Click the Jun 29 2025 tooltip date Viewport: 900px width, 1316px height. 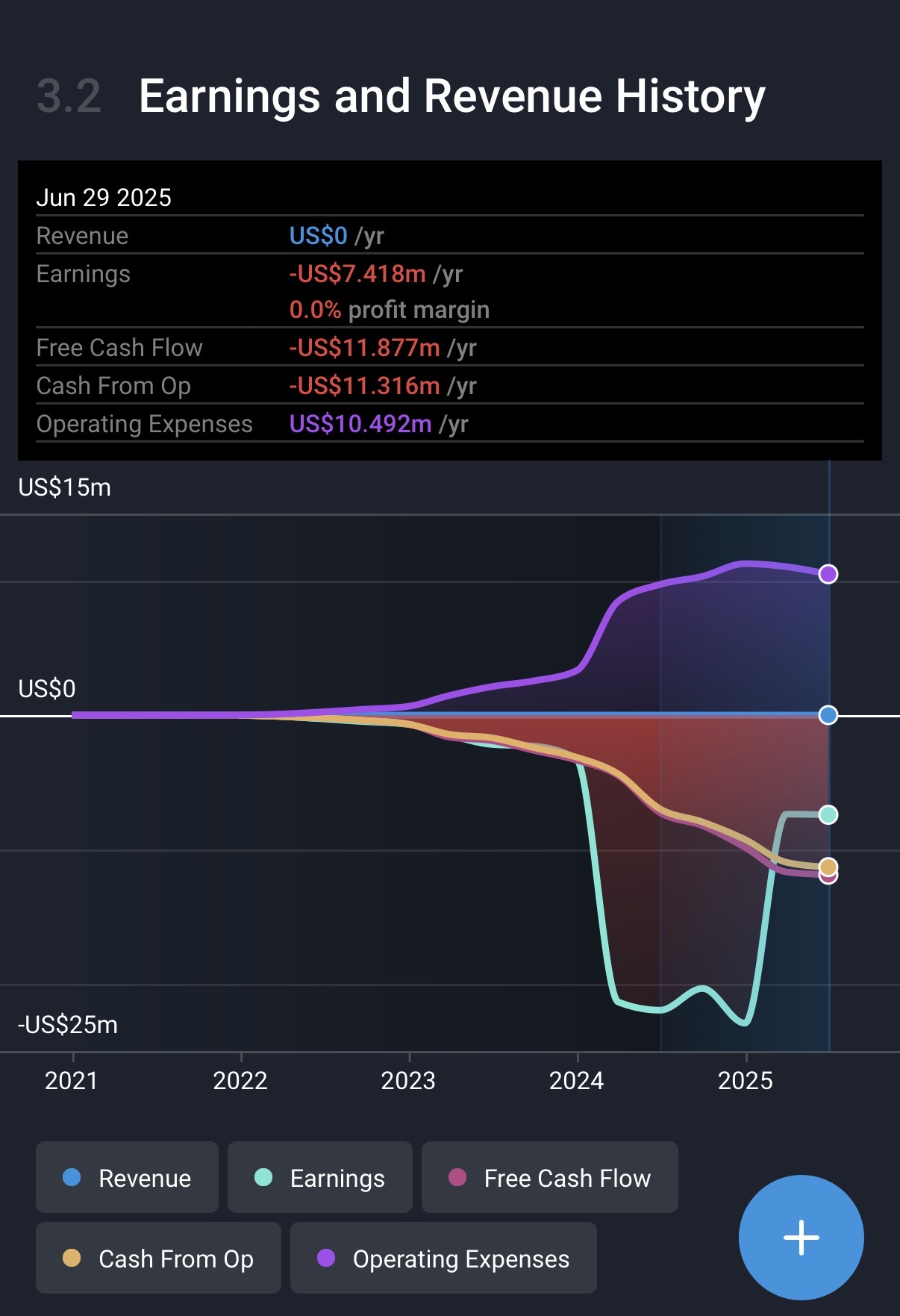(x=104, y=198)
